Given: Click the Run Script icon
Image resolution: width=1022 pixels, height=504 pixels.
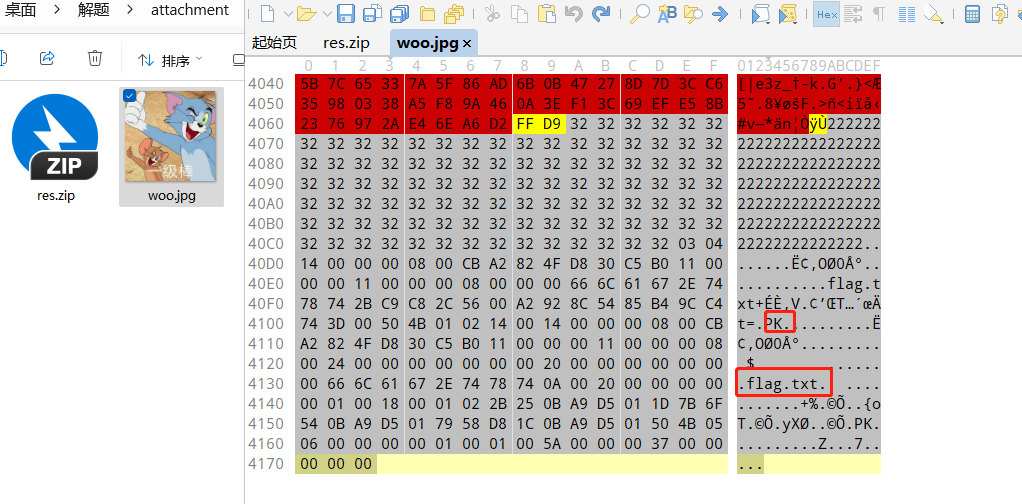Looking at the screenshot, I should 761,14.
